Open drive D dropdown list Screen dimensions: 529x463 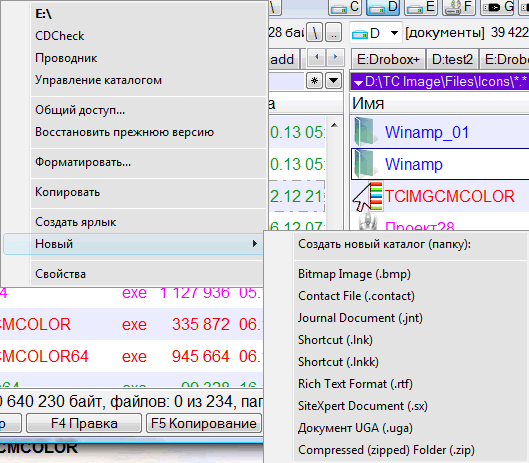[375, 33]
